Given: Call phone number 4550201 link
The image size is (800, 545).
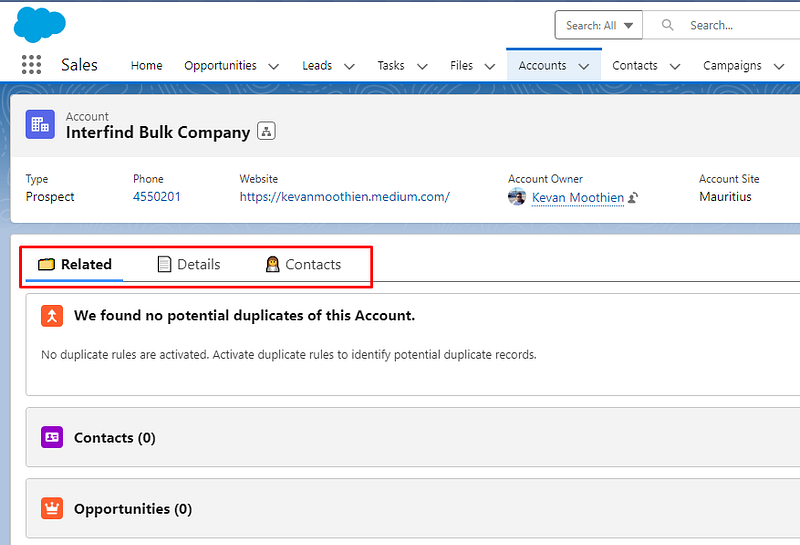Looking at the screenshot, I should tap(157, 197).
